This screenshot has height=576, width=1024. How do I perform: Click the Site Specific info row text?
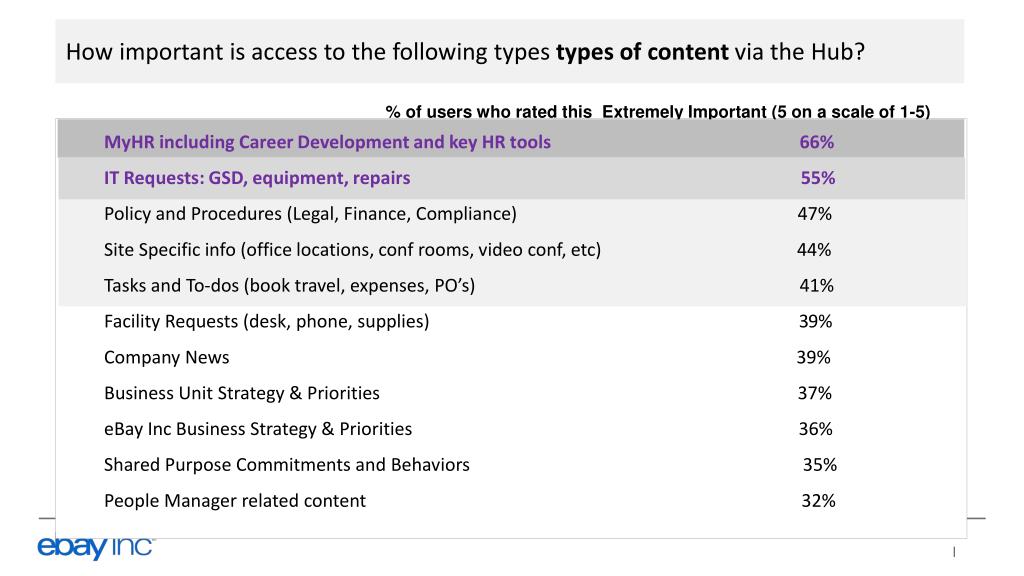pyautogui.click(x=353, y=250)
